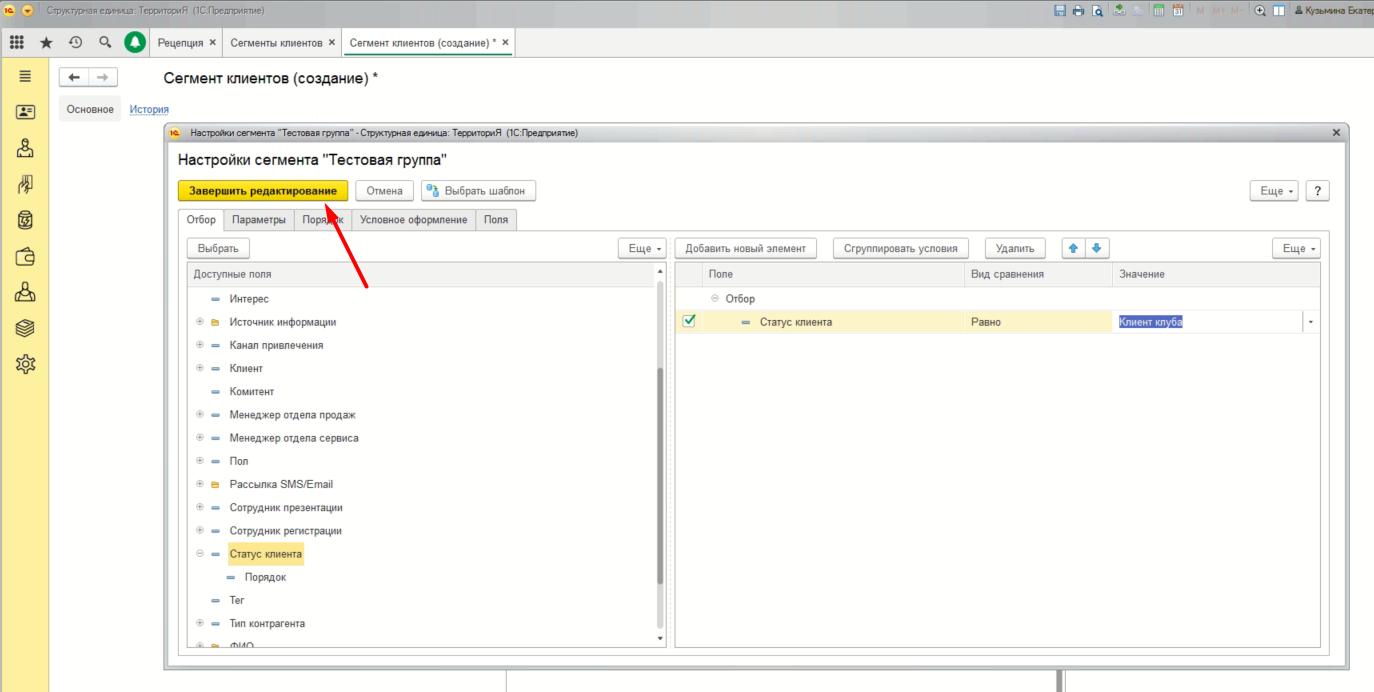Click the printer icon in top toolbar
1374x692 pixels.
coord(1078,10)
